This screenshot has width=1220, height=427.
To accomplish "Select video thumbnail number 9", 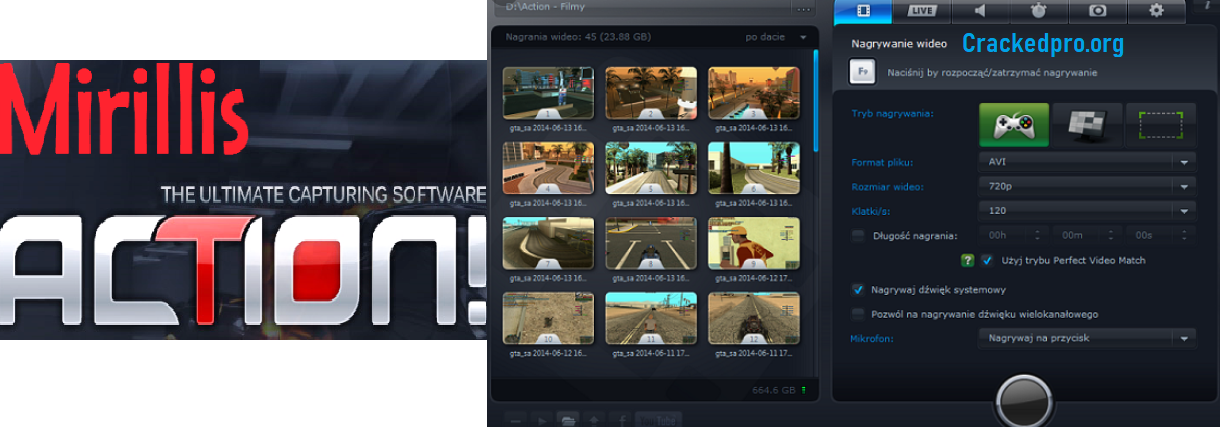I will pos(753,243).
